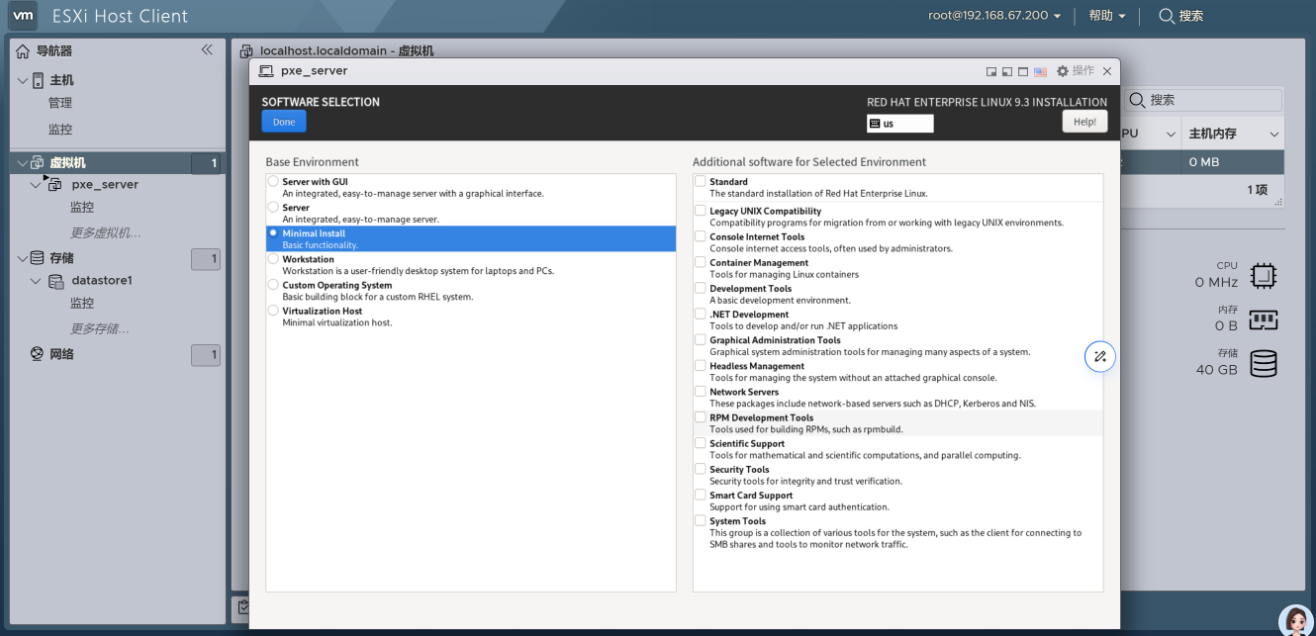Open 管理 under the host node
The height and width of the screenshot is (636, 1316).
click(x=60, y=103)
